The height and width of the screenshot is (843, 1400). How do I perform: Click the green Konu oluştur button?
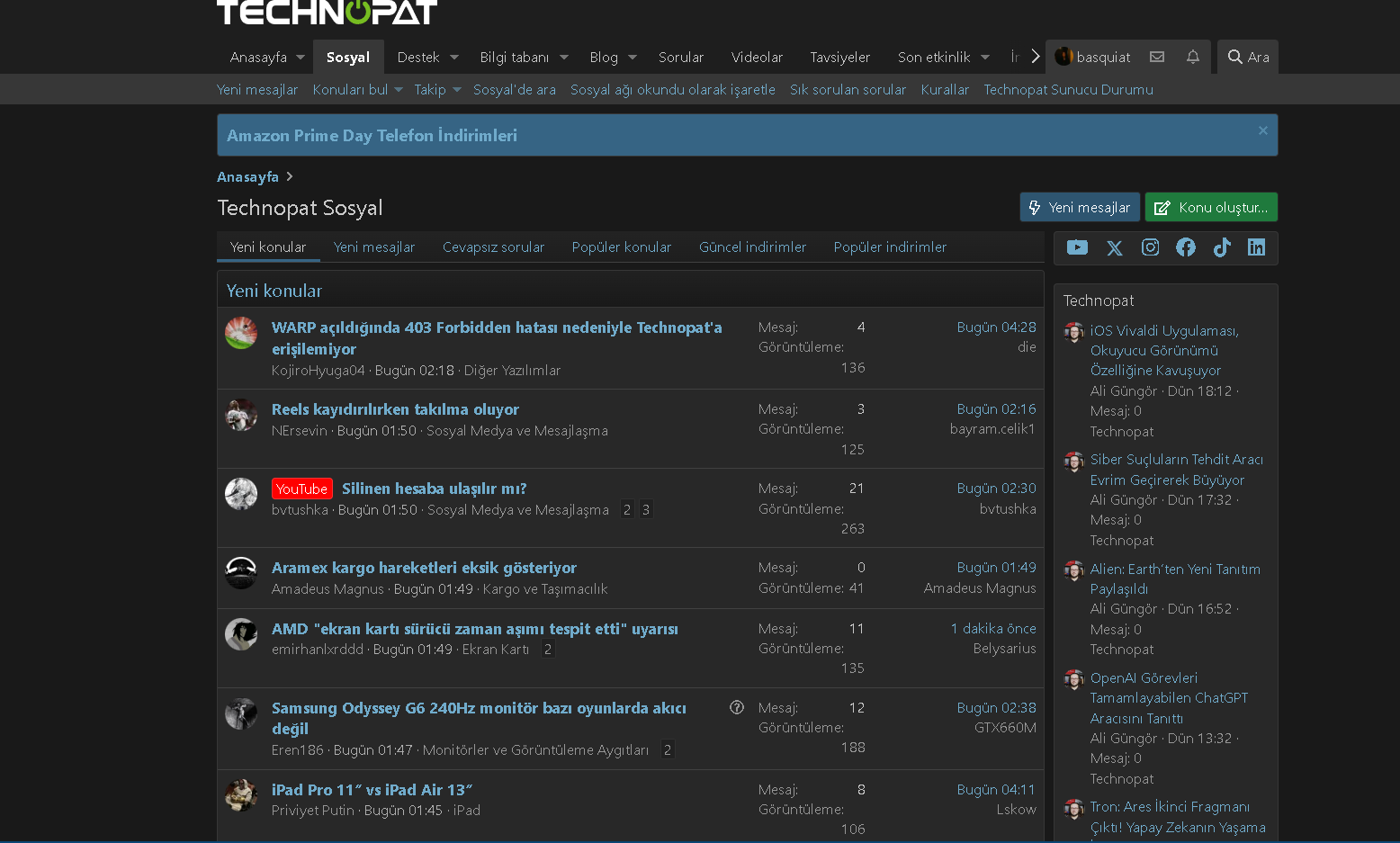click(1211, 207)
